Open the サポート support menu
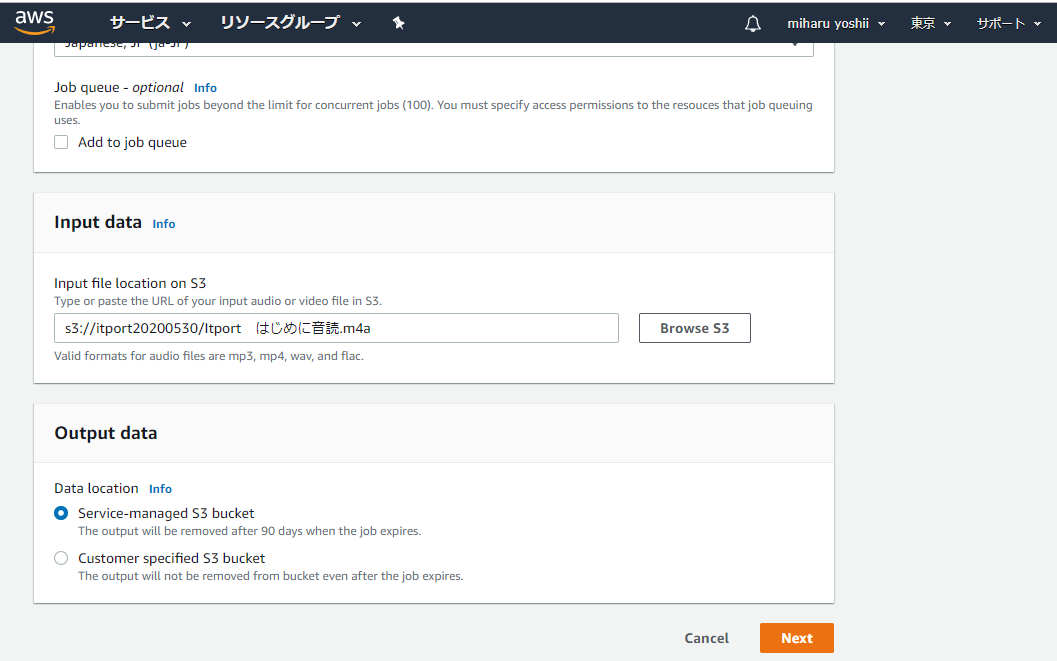Viewport: 1057px width, 661px height. click(x=1008, y=24)
